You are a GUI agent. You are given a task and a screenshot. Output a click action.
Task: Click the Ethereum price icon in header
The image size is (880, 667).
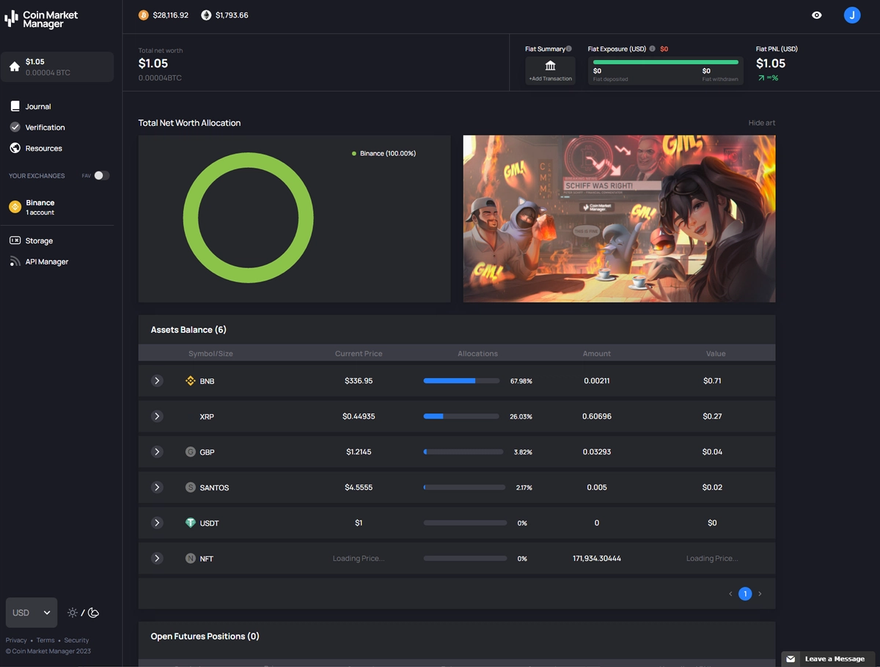(206, 15)
